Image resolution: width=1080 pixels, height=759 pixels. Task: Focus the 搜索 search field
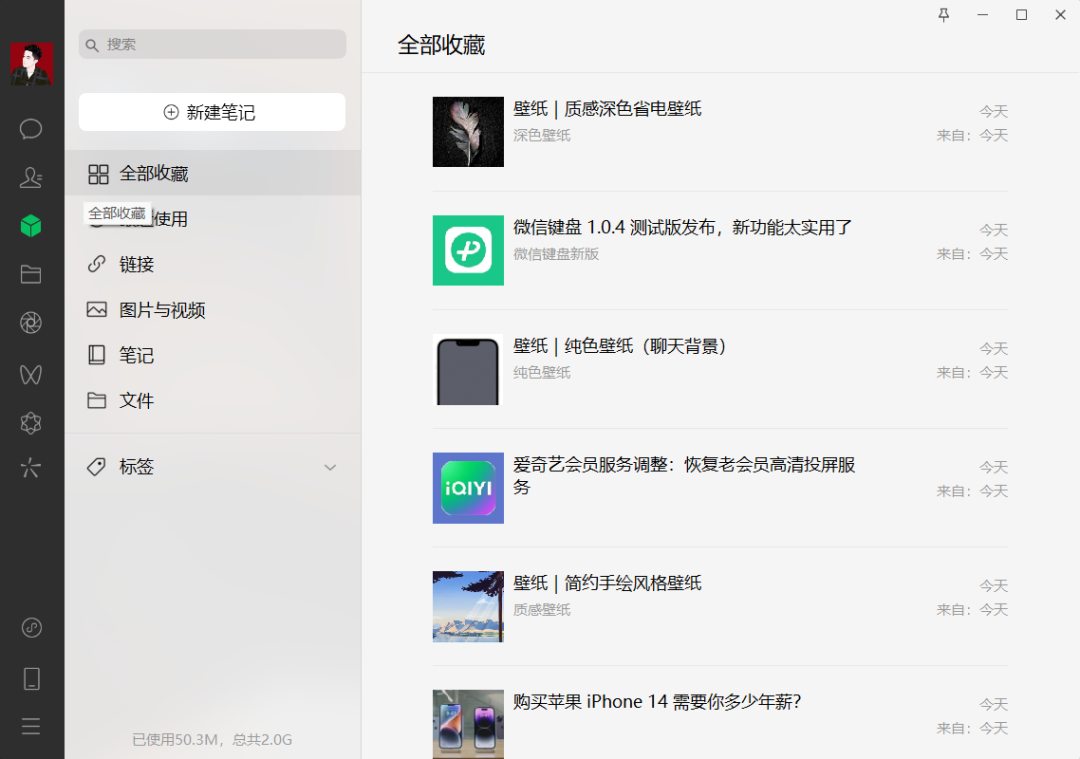point(212,44)
